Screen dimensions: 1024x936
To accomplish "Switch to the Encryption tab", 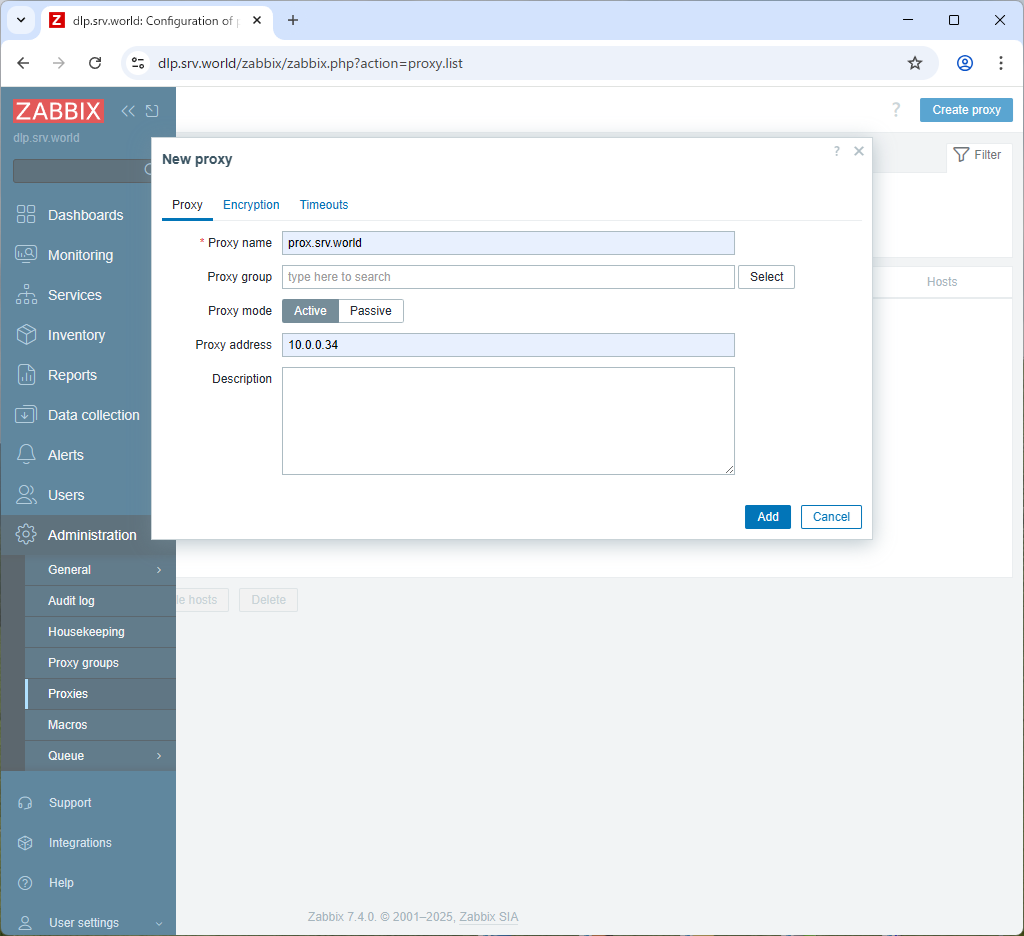I will click(x=251, y=205).
